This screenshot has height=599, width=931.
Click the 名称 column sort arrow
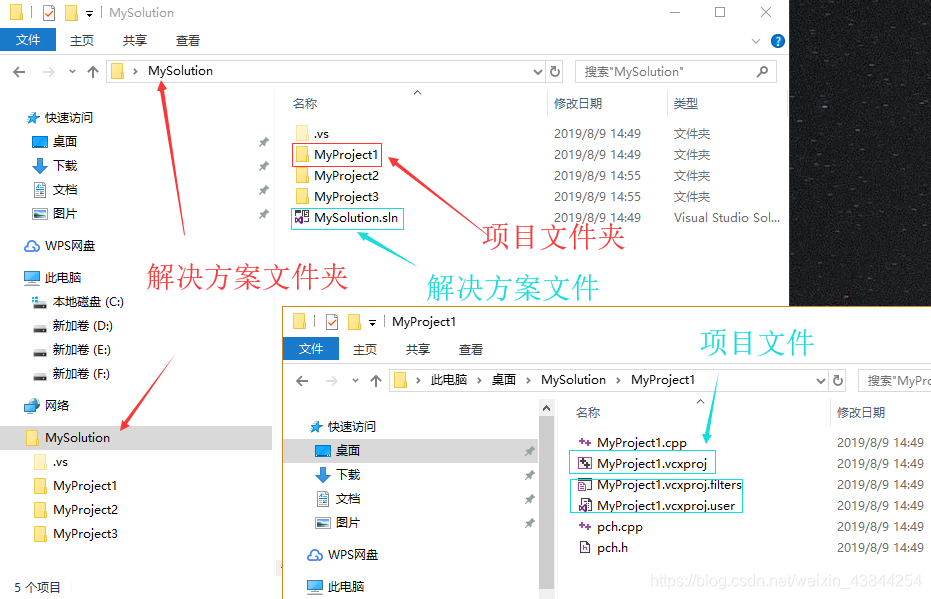coord(418,92)
